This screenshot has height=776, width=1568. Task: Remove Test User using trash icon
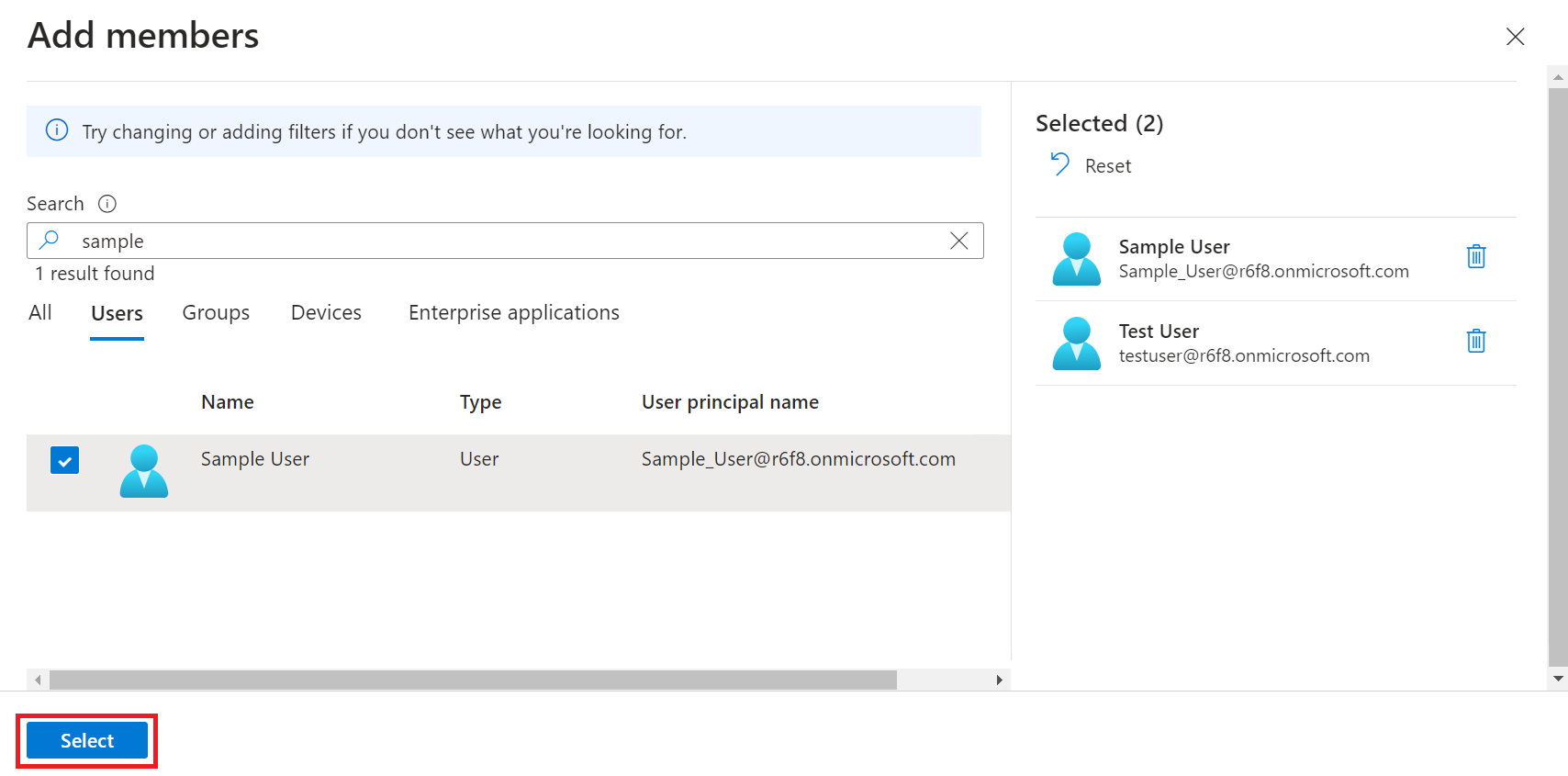tap(1475, 342)
